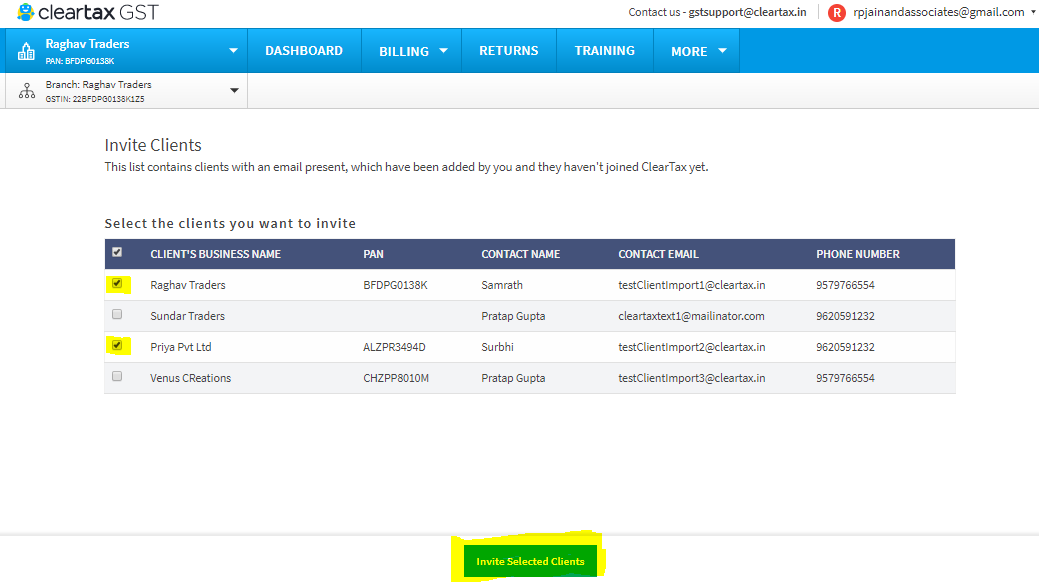The height and width of the screenshot is (582, 1039).
Task: Click the CONTACT EMAIL column header
Action: pyautogui.click(x=659, y=254)
